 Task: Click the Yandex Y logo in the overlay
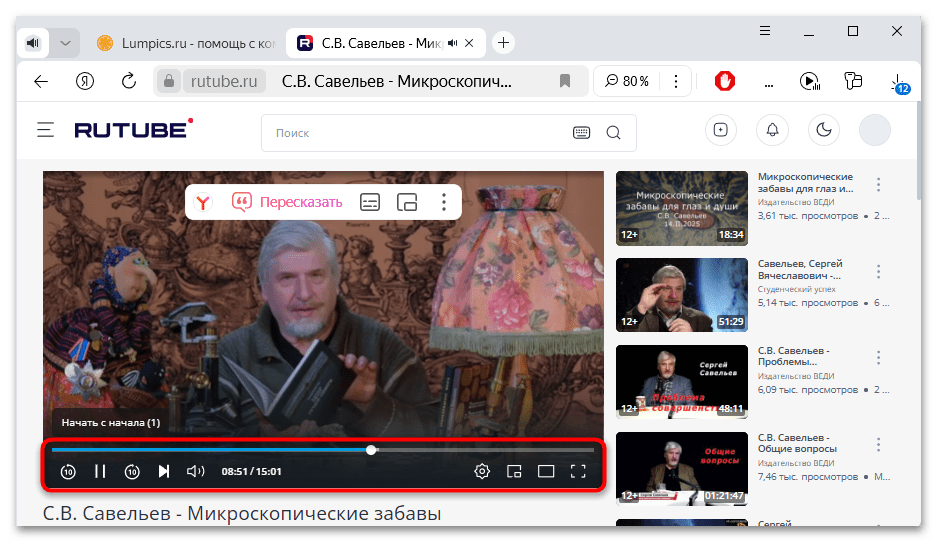[x=203, y=203]
